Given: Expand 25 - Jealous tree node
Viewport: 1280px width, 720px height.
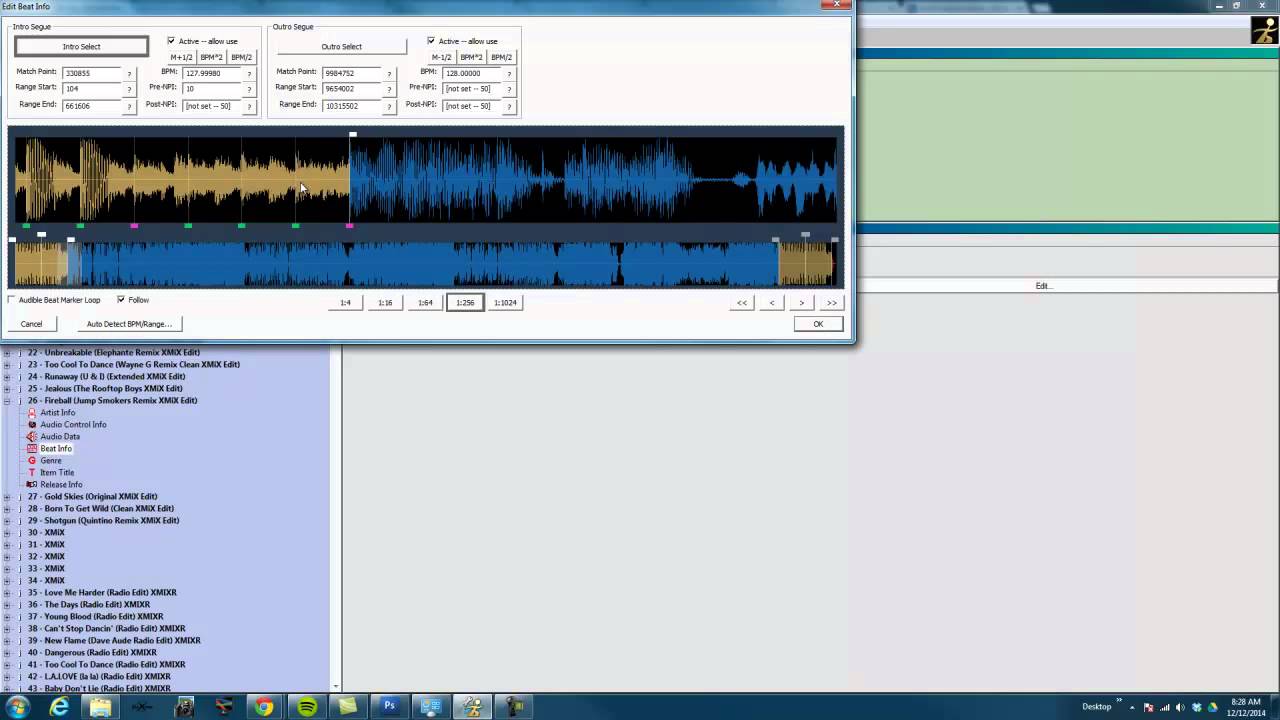Looking at the screenshot, I should click(7, 388).
